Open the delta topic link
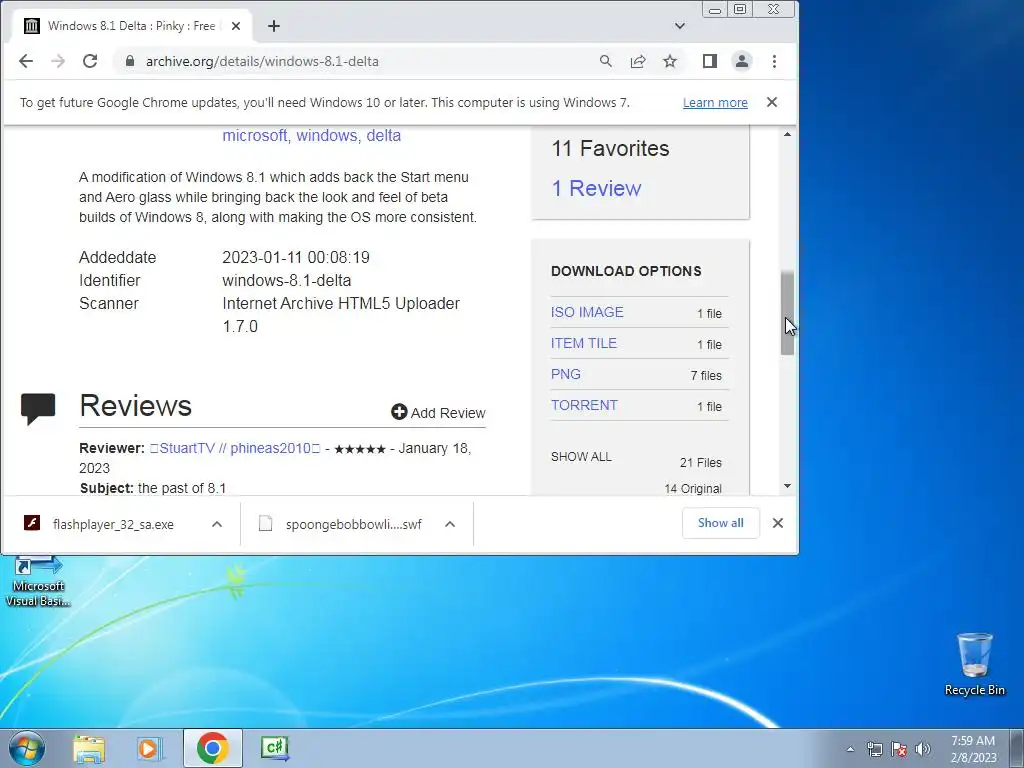Image resolution: width=1024 pixels, height=768 pixels. (x=383, y=136)
